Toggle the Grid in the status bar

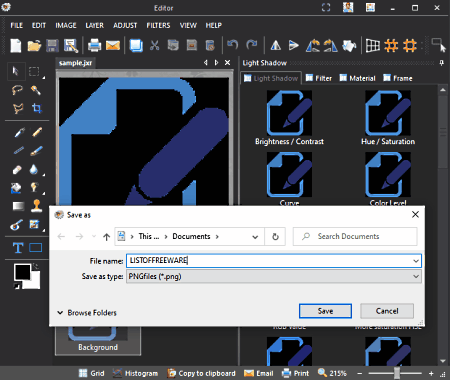tap(92, 373)
